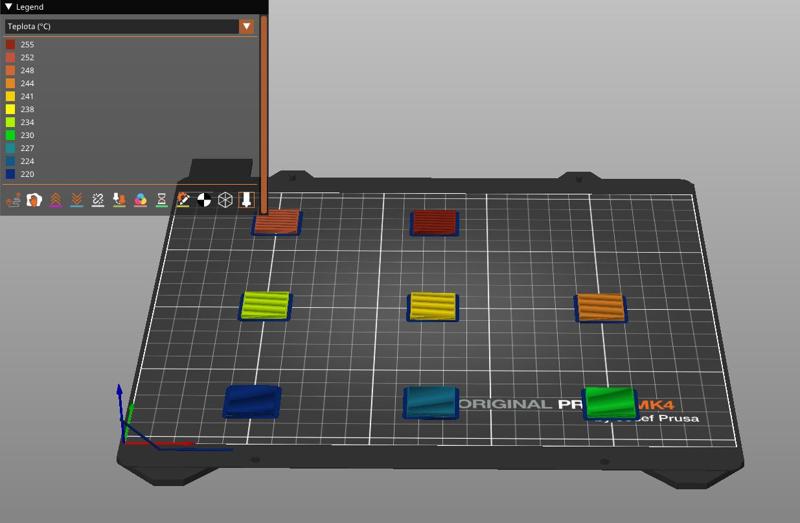Image resolution: width=800 pixels, height=523 pixels.
Task: Toggle custom G-code pencil icon
Action: pyautogui.click(x=183, y=200)
